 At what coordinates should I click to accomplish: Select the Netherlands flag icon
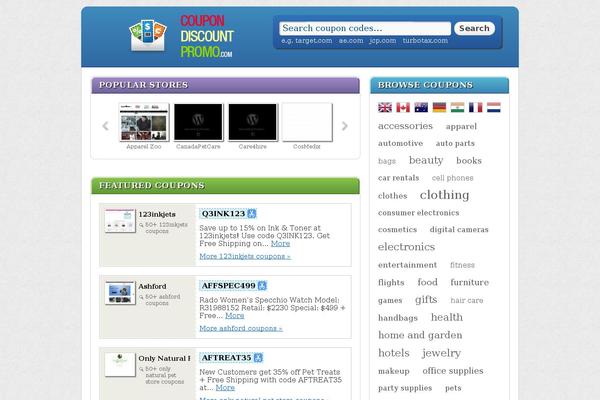click(x=494, y=108)
